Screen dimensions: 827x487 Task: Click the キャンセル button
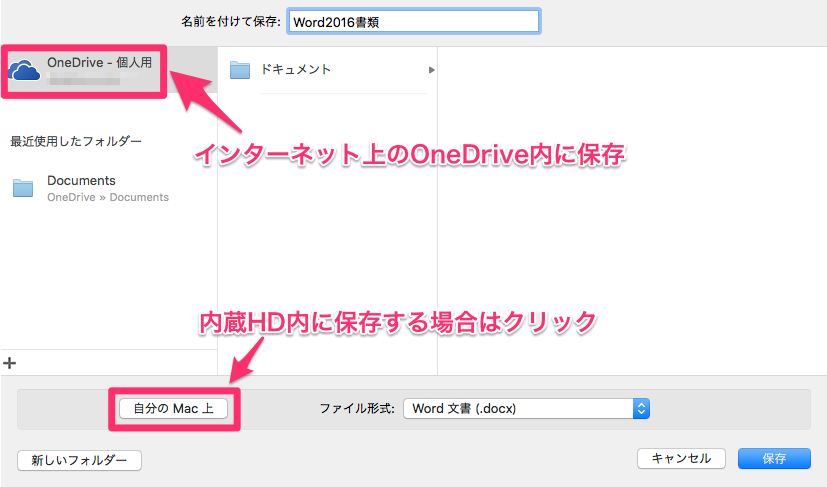(x=681, y=459)
